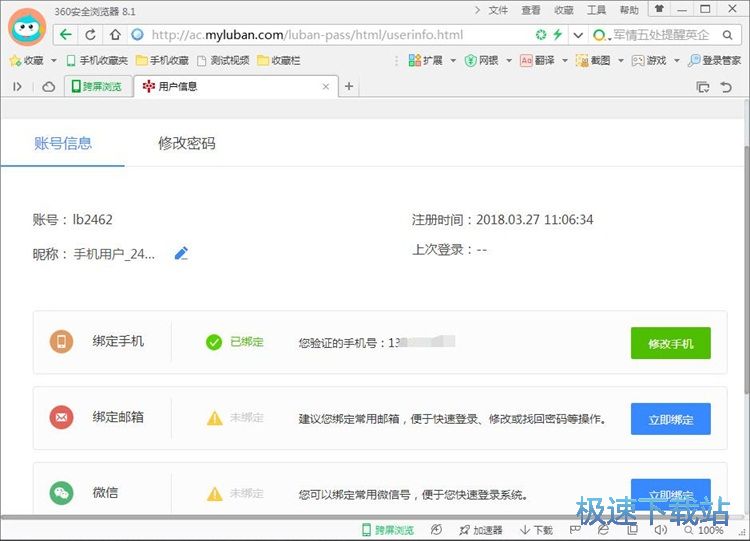The width and height of the screenshot is (750, 541).
Task: Open the 翻译 translate toolbar item
Action: point(537,60)
